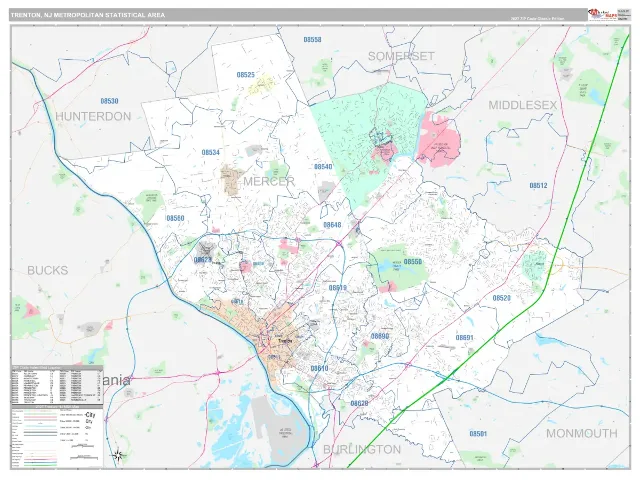Select the 08540 ZIP code label
Viewport: 640px width, 480px height.
[323, 167]
